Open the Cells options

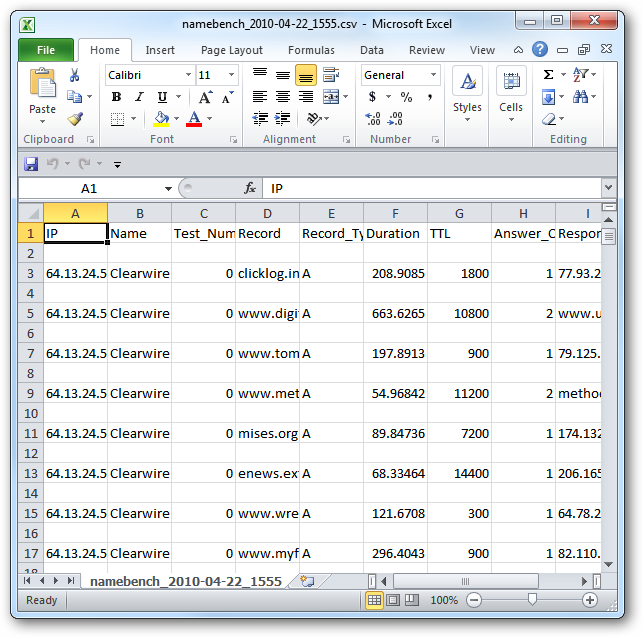point(511,94)
